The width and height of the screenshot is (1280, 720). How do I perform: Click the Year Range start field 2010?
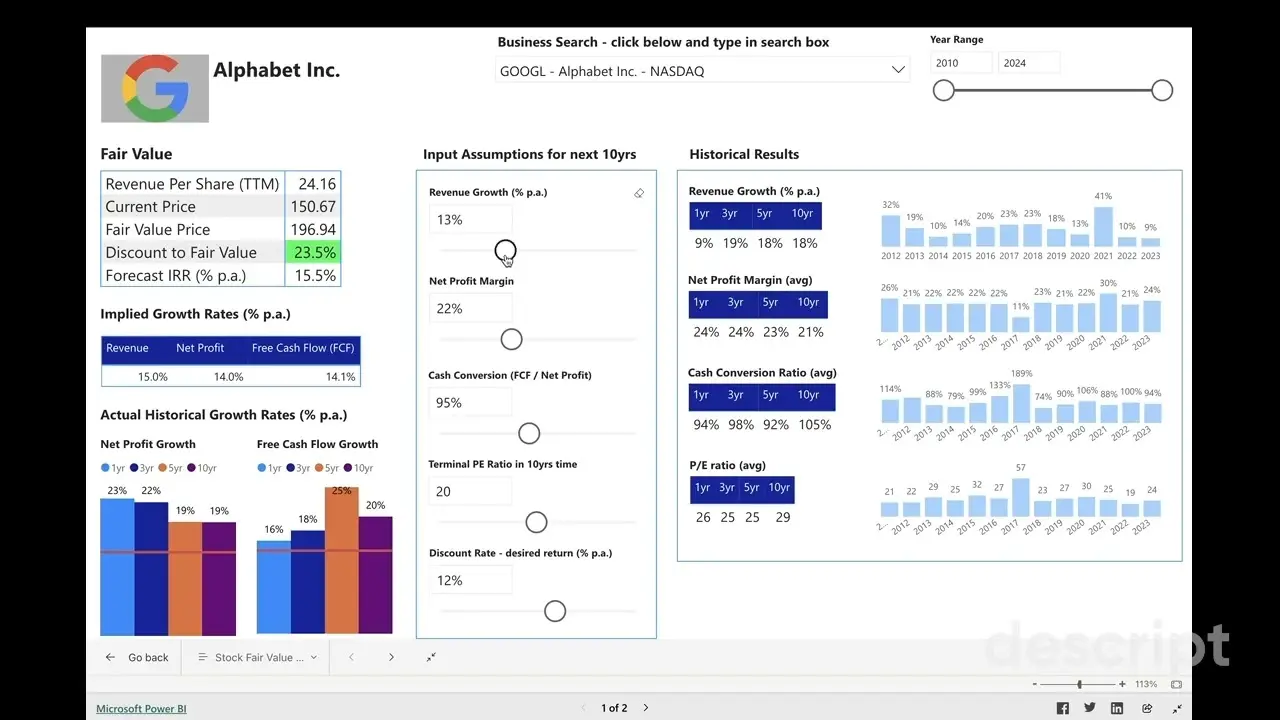pos(961,63)
